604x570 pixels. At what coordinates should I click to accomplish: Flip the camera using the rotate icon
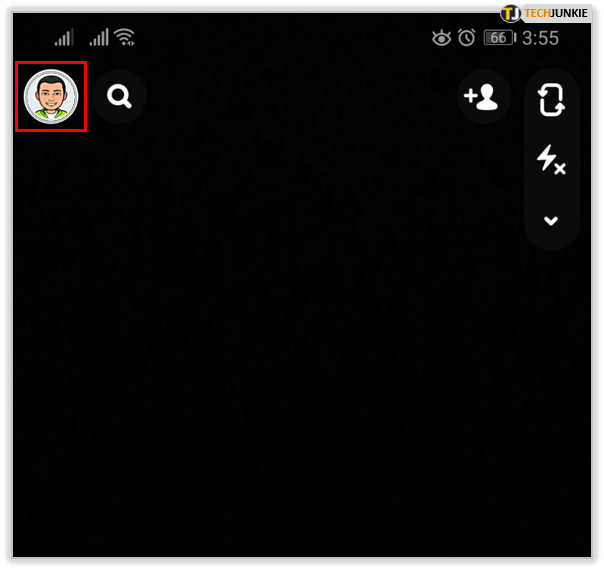(551, 100)
